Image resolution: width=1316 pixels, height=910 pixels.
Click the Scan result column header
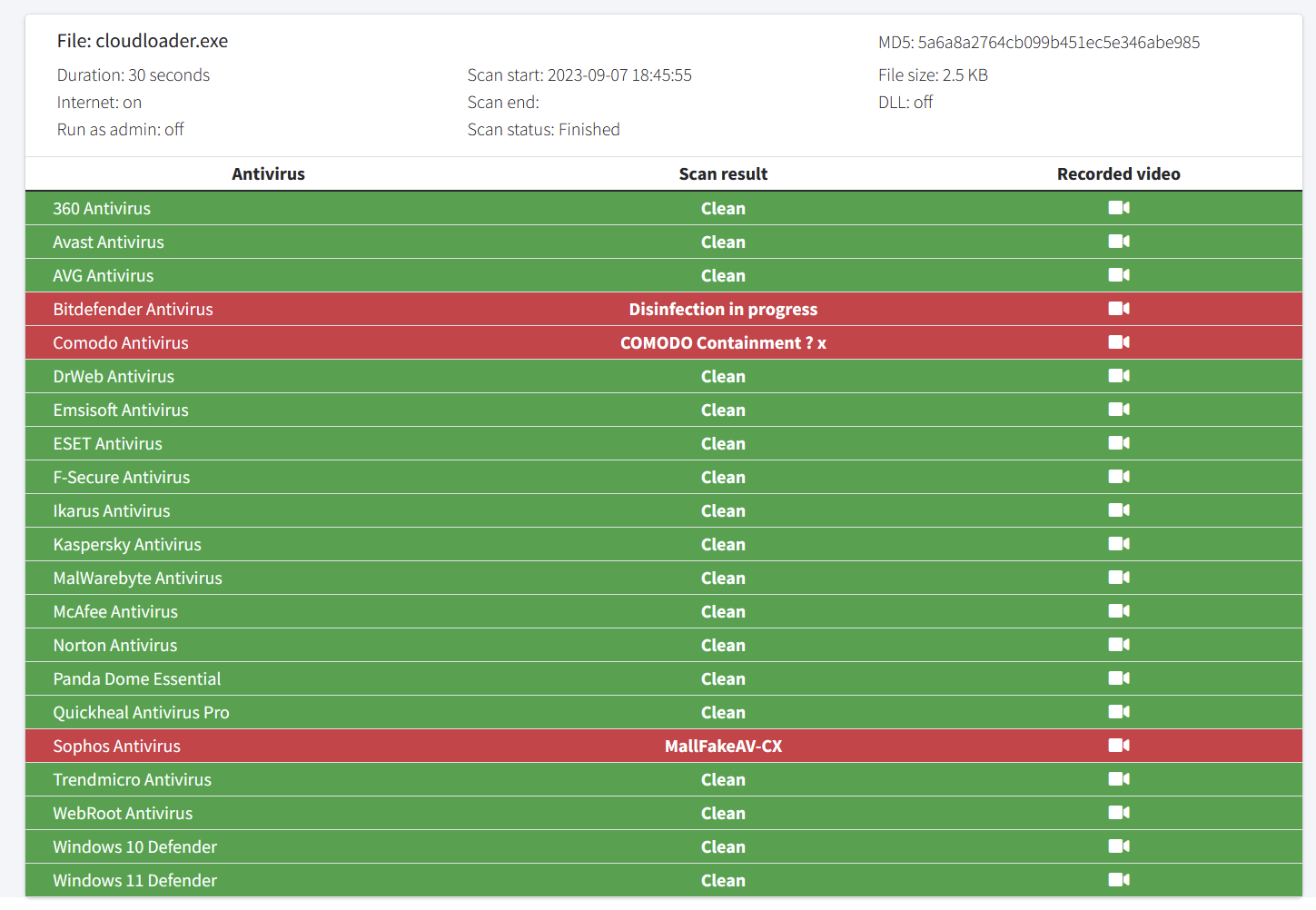[x=723, y=173]
